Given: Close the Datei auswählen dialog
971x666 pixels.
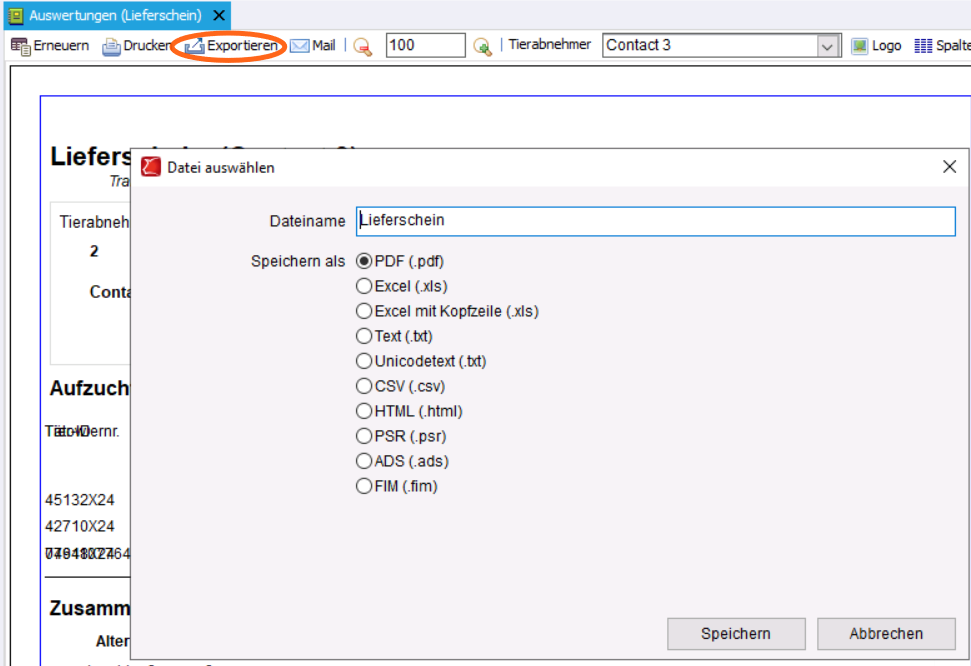Looking at the screenshot, I should (949, 167).
